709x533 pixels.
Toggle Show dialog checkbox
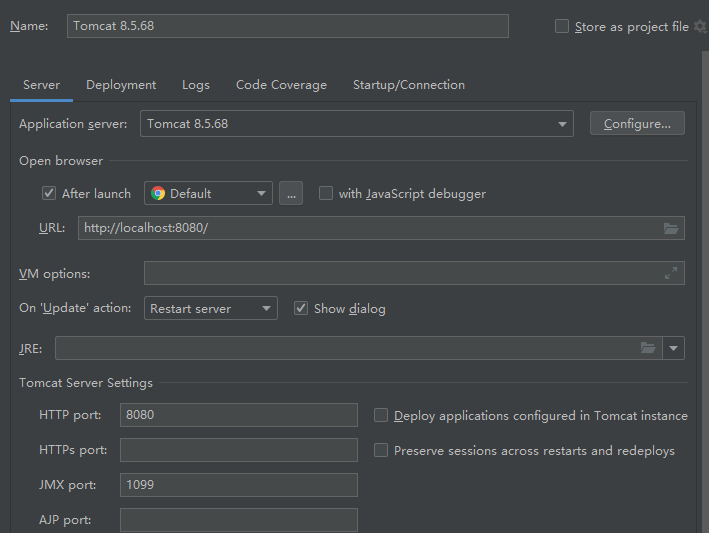(301, 308)
